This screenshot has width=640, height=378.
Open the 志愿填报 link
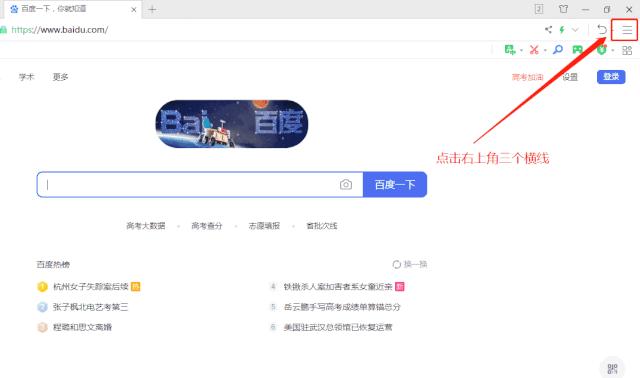pos(264,226)
